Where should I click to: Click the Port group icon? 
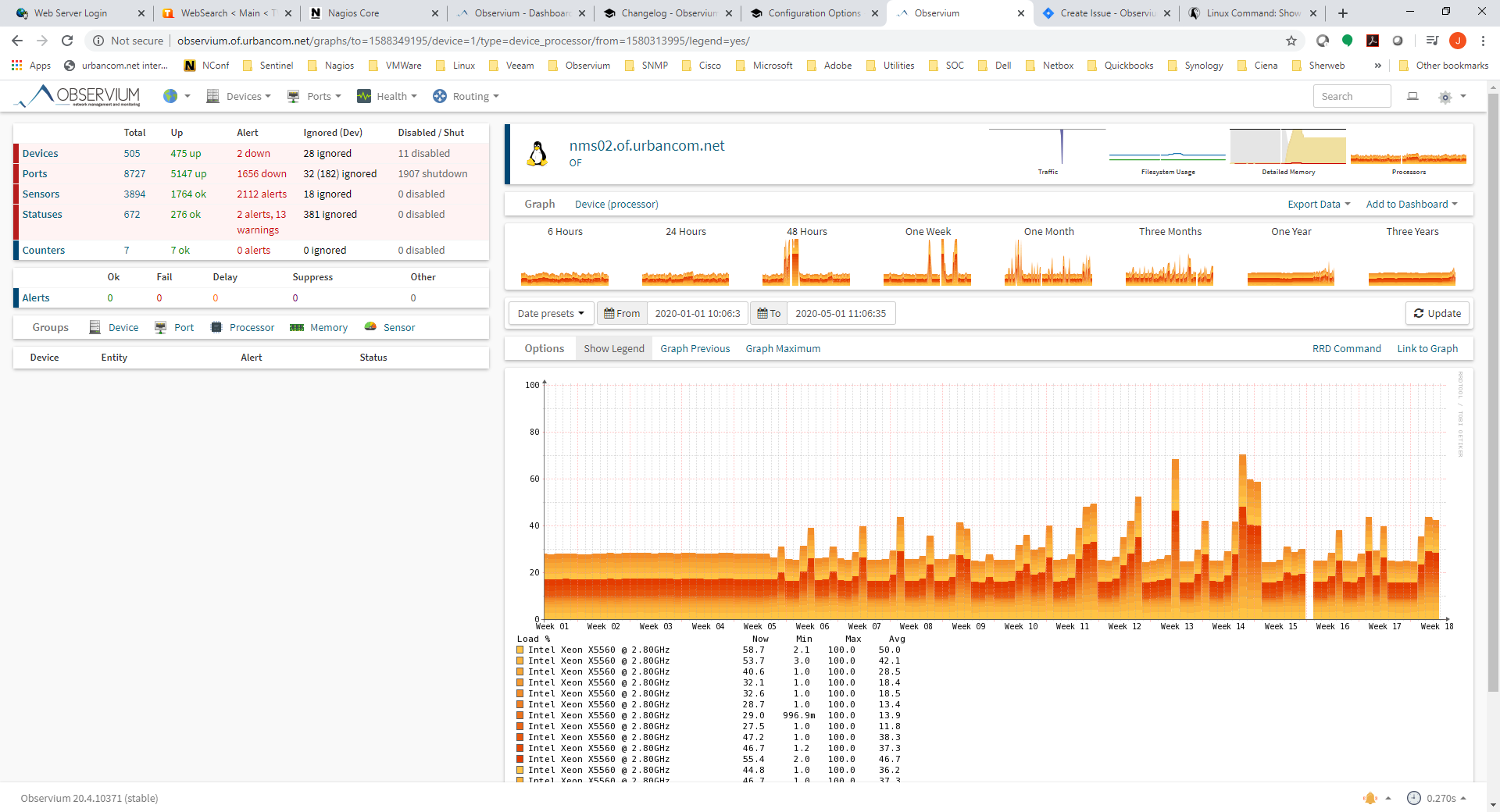(160, 327)
